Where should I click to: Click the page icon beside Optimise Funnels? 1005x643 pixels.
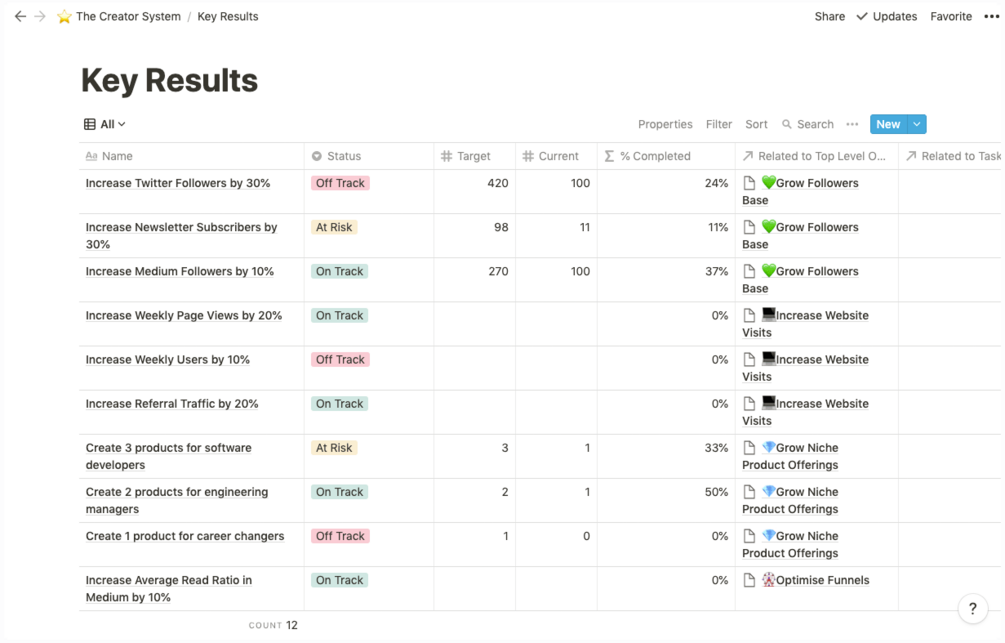tap(749, 580)
